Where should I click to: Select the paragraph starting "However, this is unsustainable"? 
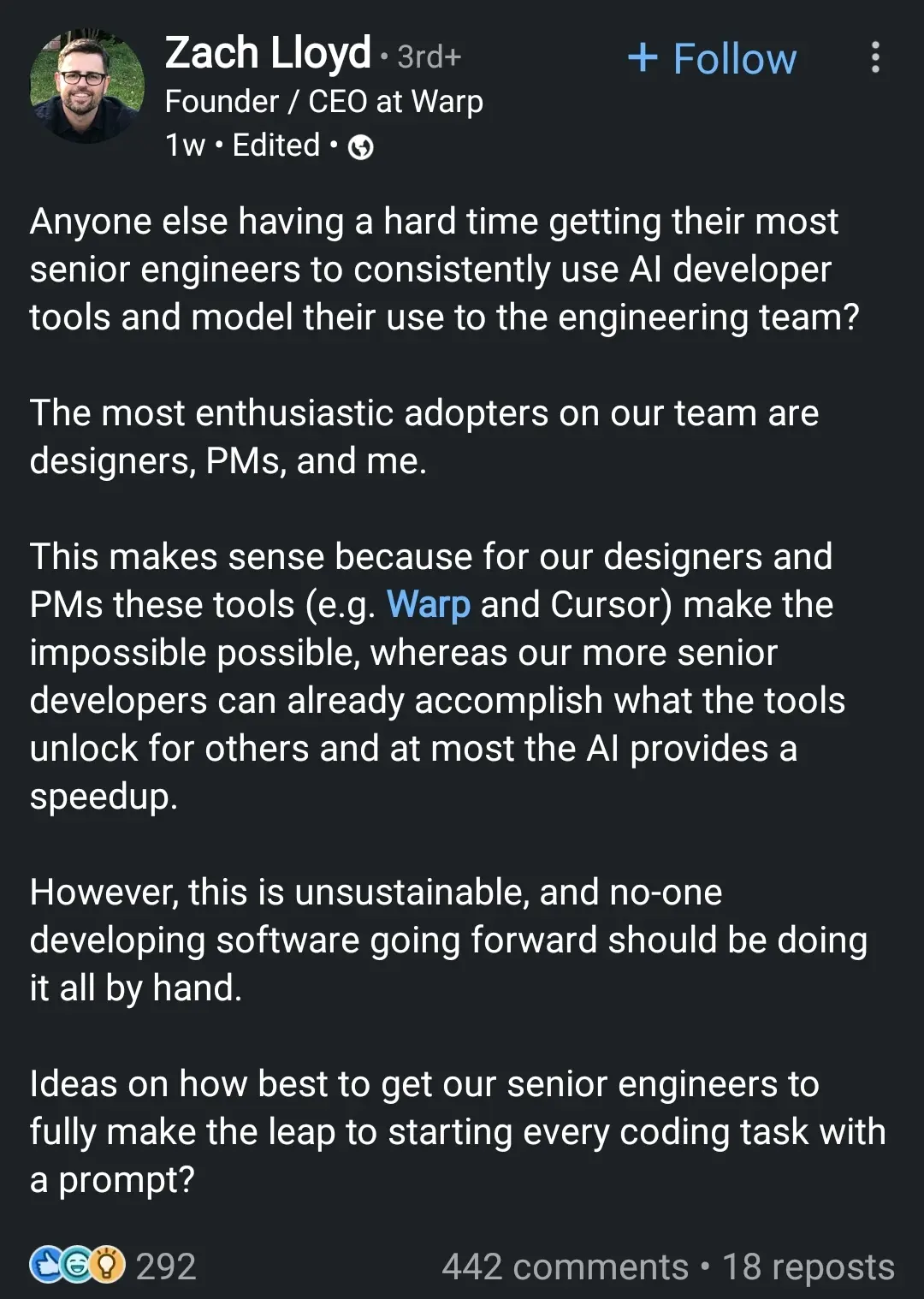tap(448, 940)
